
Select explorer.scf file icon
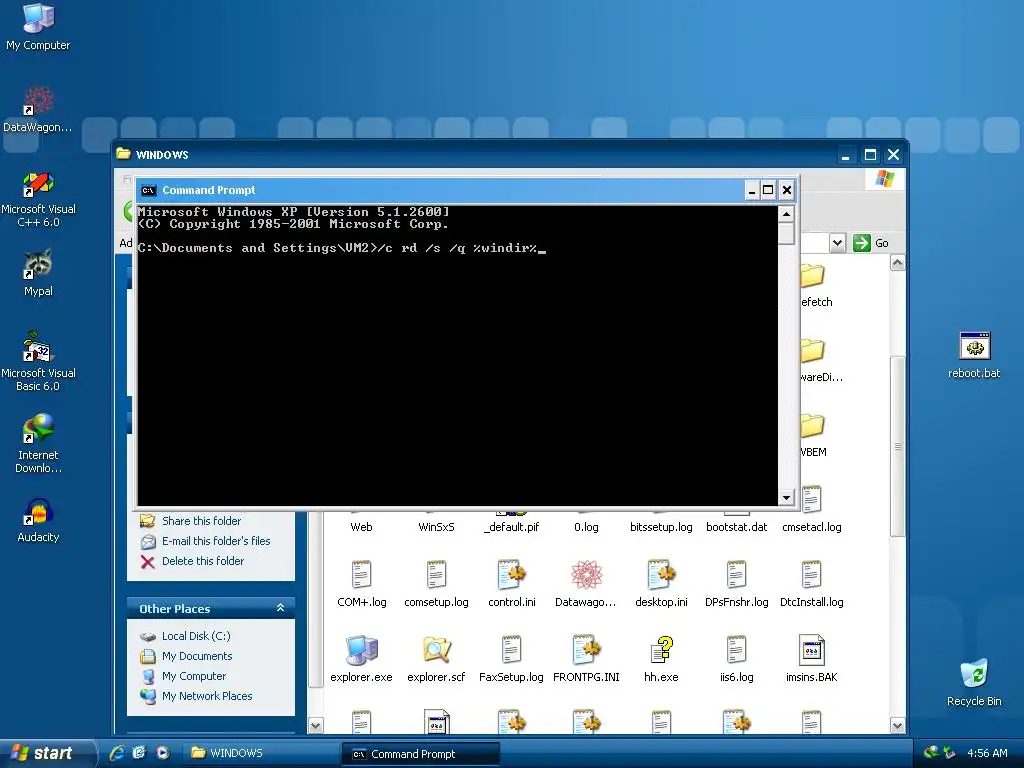[x=436, y=650]
